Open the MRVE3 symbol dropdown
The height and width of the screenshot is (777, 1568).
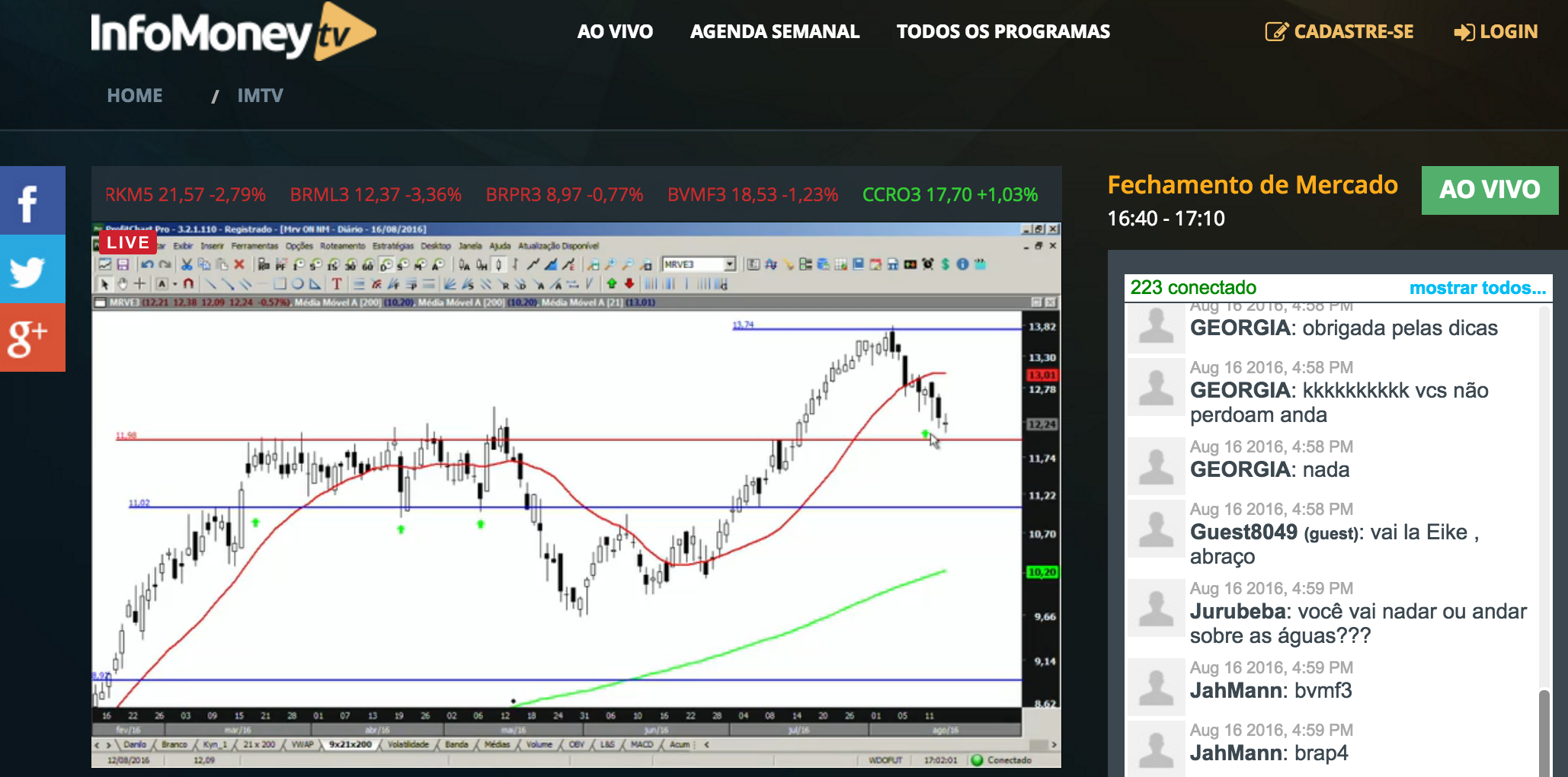(730, 264)
